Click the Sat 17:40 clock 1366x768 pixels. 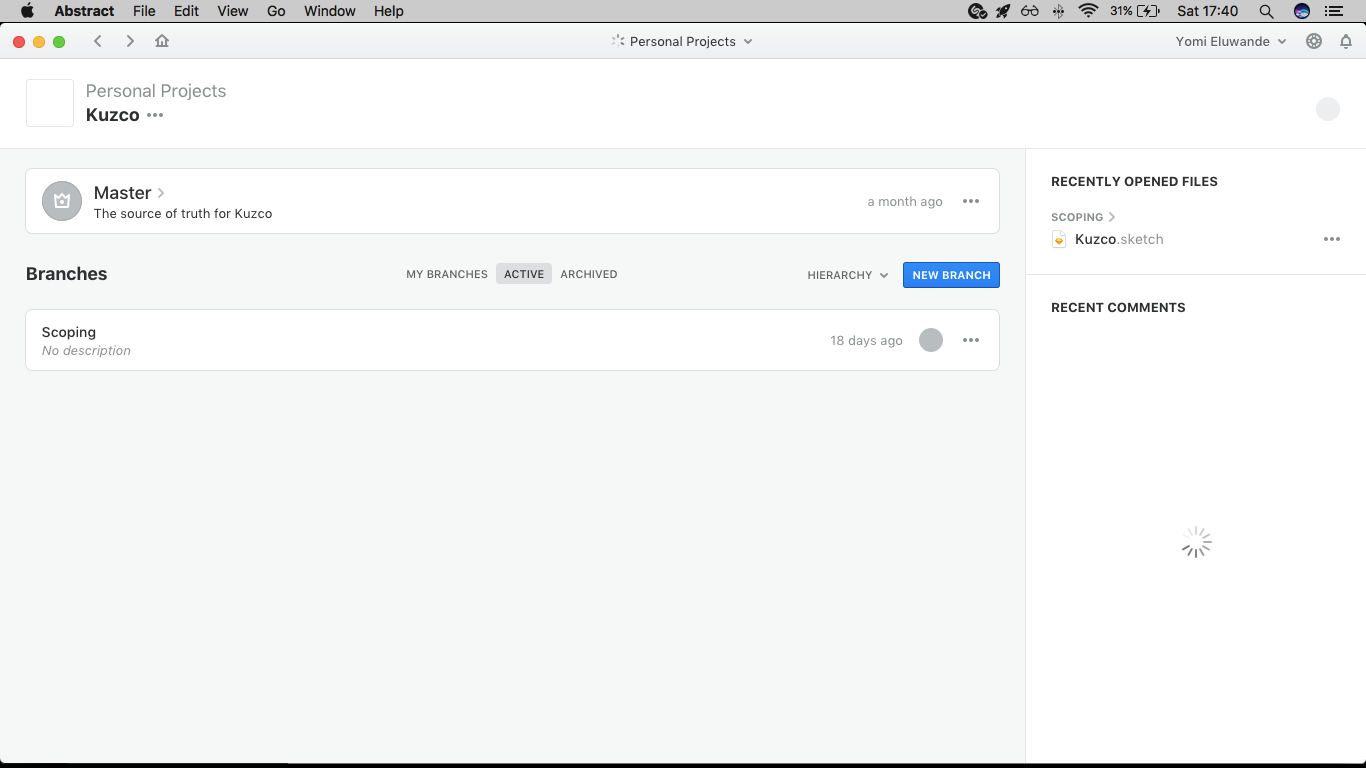(x=1208, y=11)
